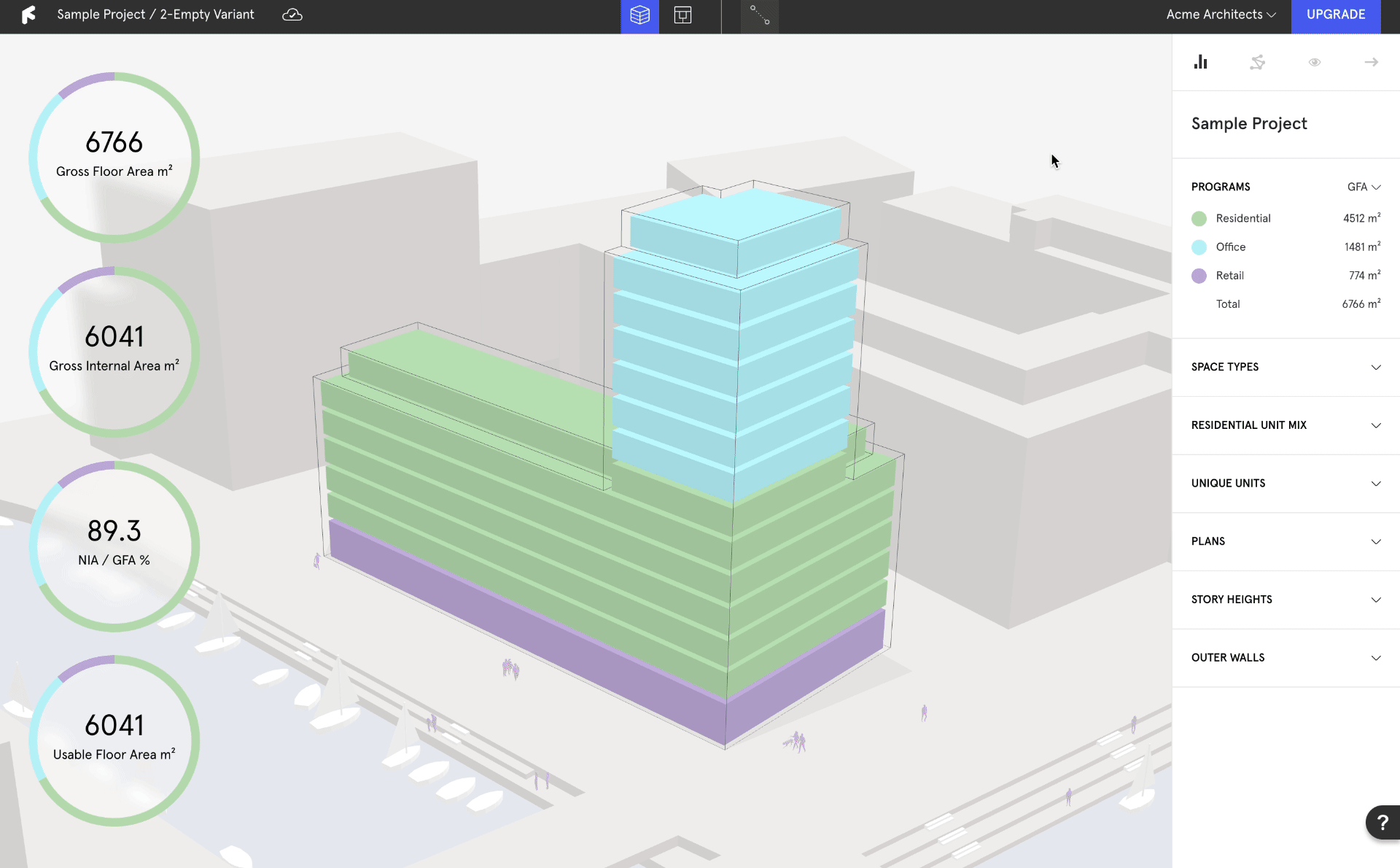This screenshot has width=1400, height=868.
Task: Select the measure line tool icon
Action: point(760,15)
